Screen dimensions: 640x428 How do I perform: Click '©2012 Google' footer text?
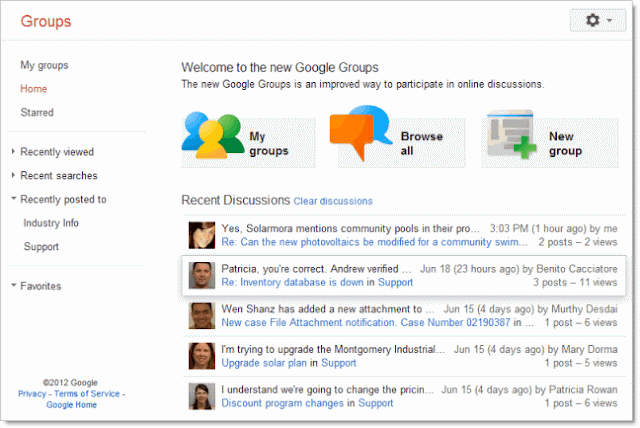(x=70, y=383)
